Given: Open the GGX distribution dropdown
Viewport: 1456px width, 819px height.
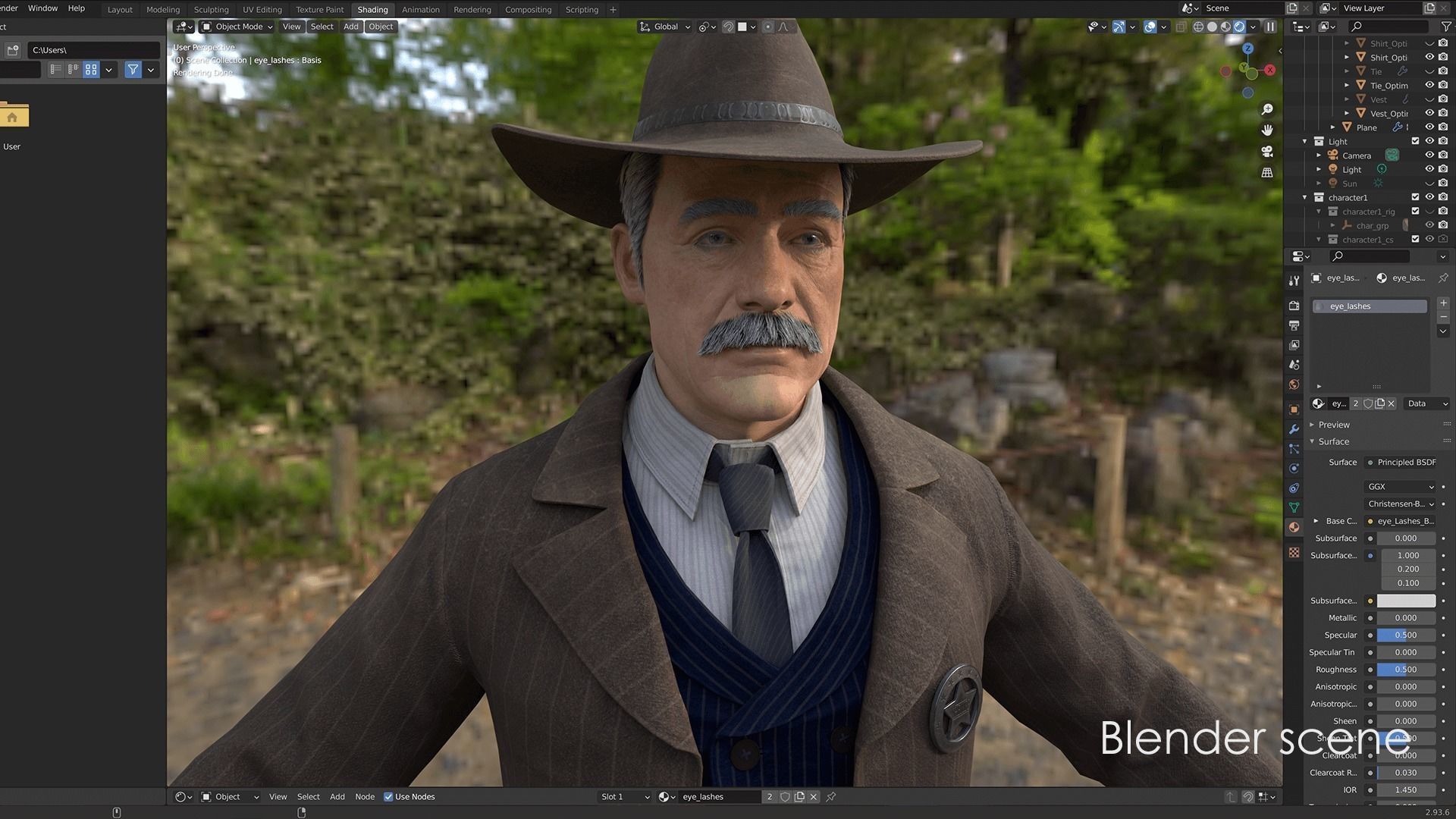Looking at the screenshot, I should click(x=1400, y=487).
